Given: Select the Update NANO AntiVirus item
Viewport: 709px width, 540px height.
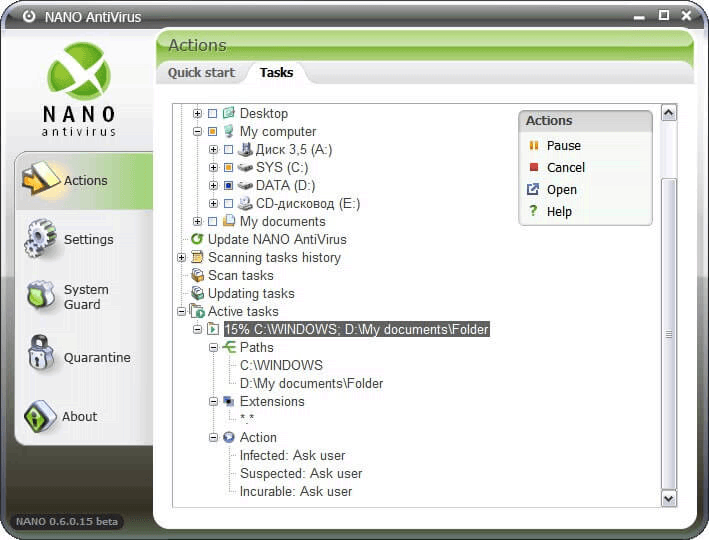Looking at the screenshot, I should tap(277, 239).
